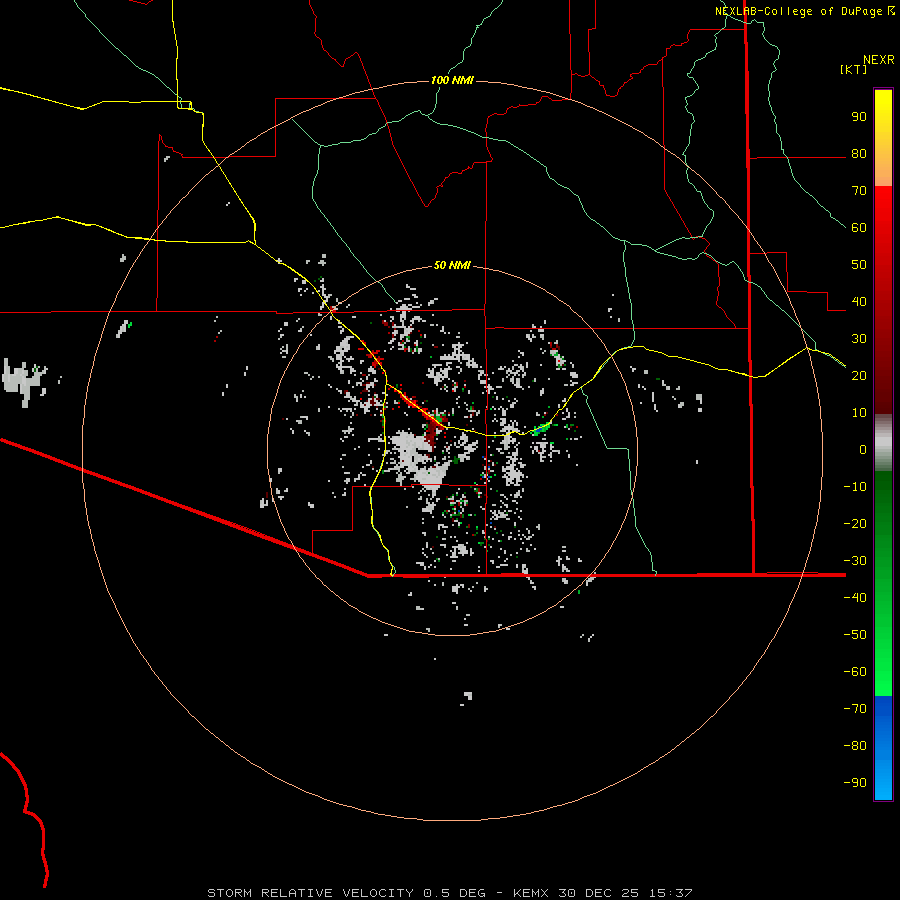Click the -90 scale value
The height and width of the screenshot is (900, 900).
pyautogui.click(x=855, y=783)
